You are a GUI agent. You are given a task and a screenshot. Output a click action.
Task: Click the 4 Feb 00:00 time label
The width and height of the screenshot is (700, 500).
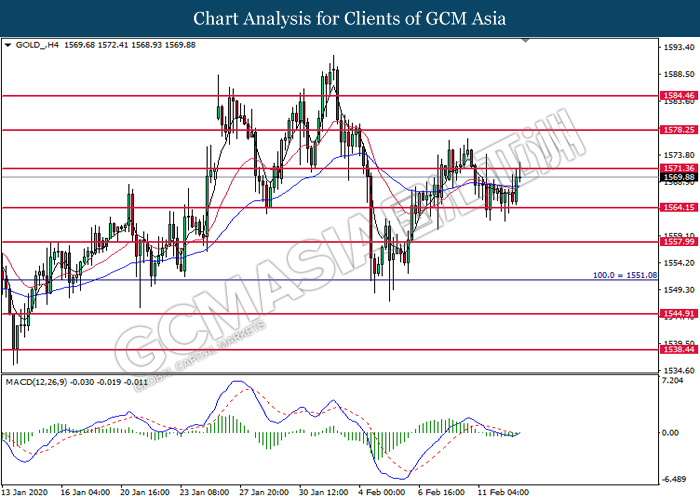point(383,492)
